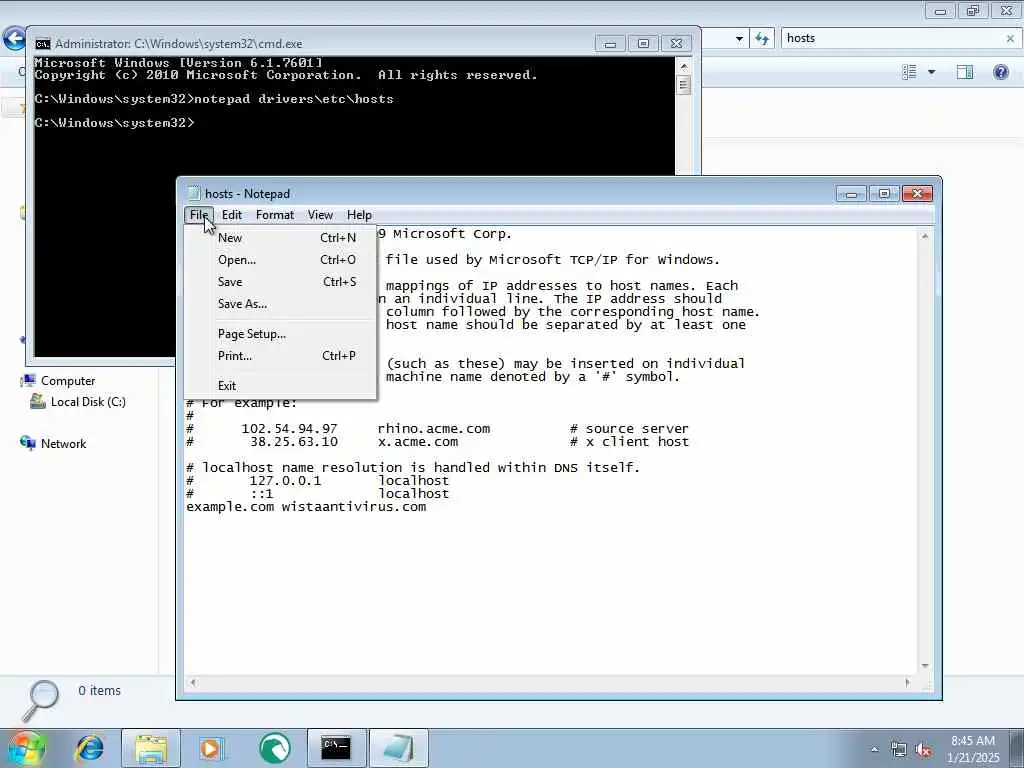This screenshot has width=1024, height=768.
Task: Switch to the cmd.exe taskbar button
Action: tap(336, 748)
